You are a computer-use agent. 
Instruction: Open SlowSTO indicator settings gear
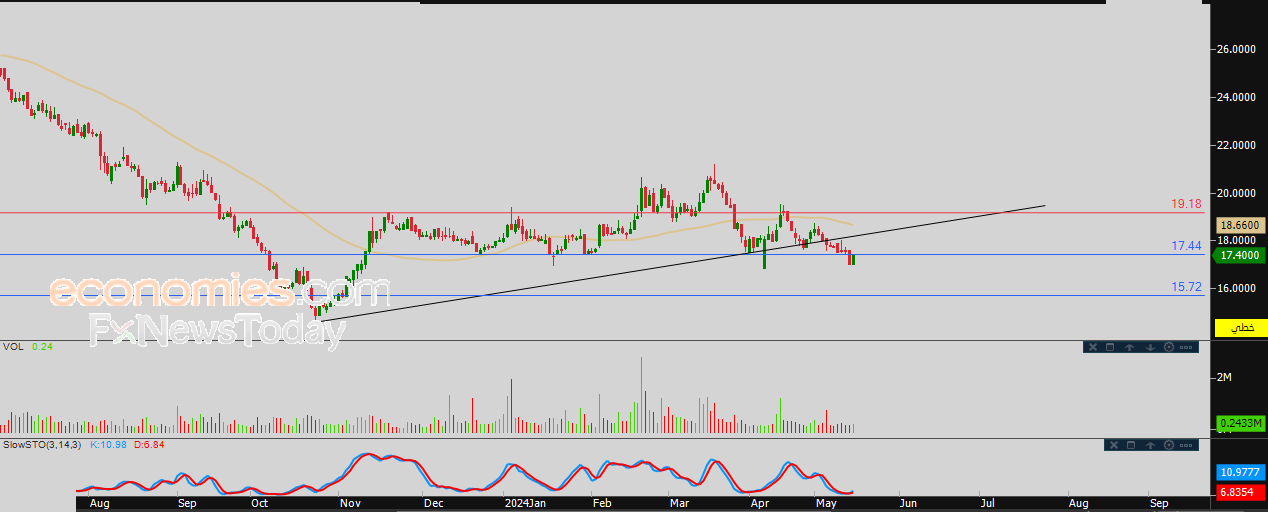[1169, 445]
